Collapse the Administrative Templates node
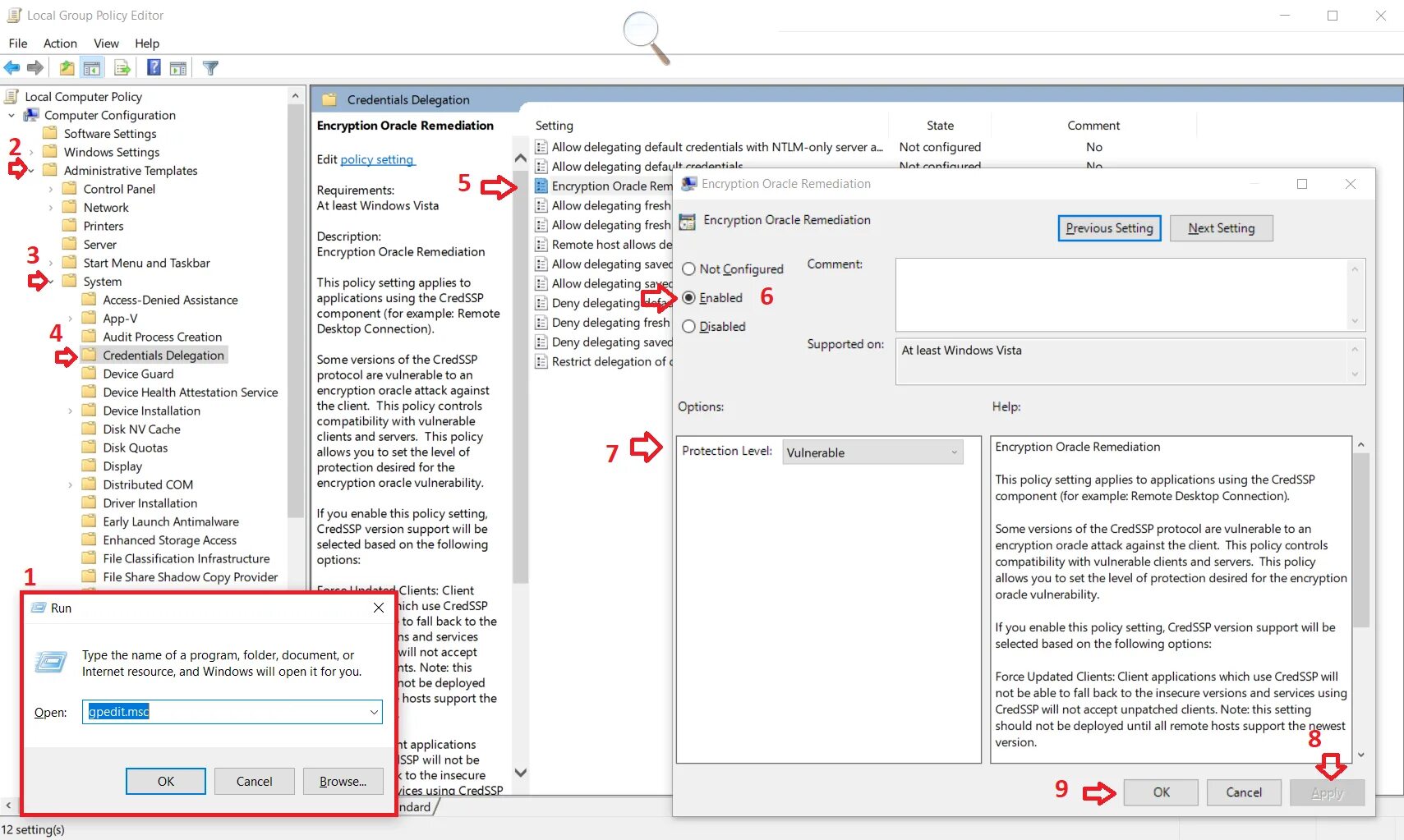The height and width of the screenshot is (840, 1404). pyautogui.click(x=31, y=171)
